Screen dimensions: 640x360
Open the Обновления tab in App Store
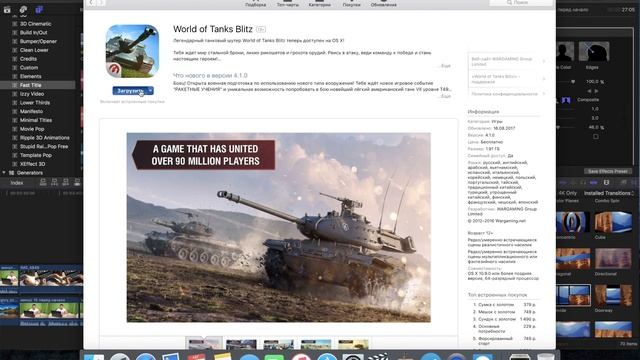383,4
